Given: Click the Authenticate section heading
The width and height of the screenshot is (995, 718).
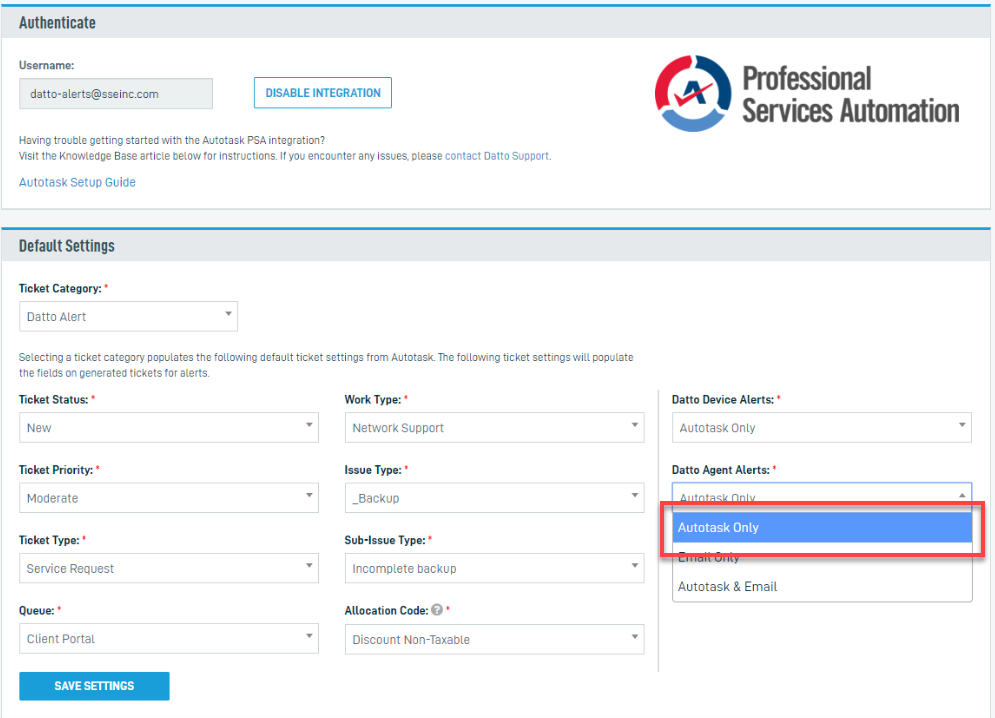Looking at the screenshot, I should 57,23.
